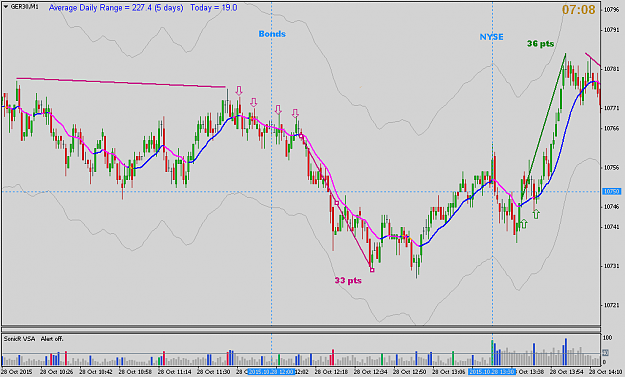Click price axis value 10746

(611, 206)
